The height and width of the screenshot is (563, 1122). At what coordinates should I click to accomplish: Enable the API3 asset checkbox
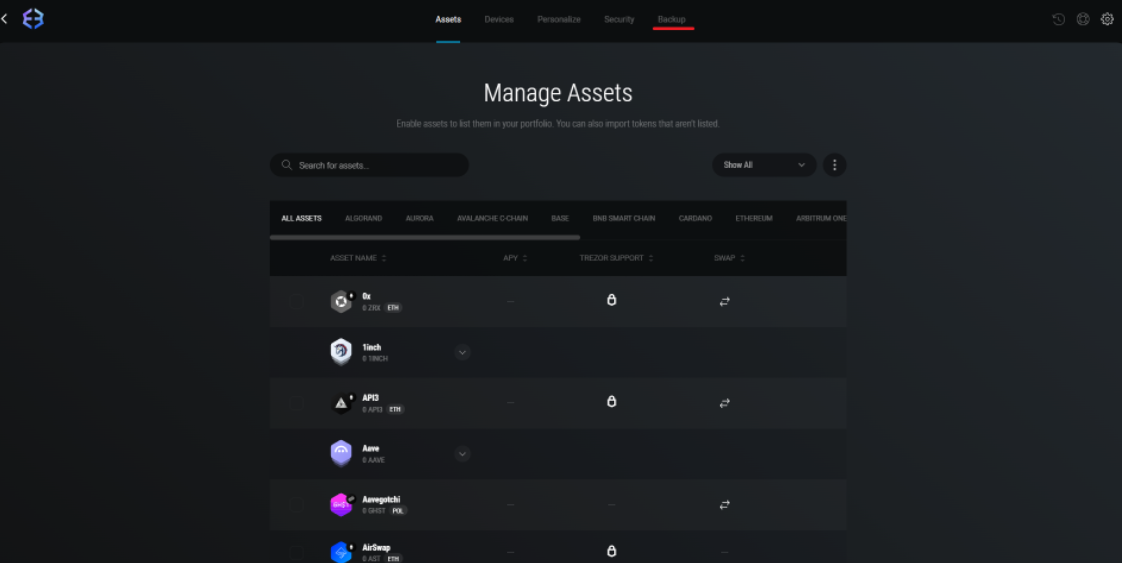(x=297, y=403)
